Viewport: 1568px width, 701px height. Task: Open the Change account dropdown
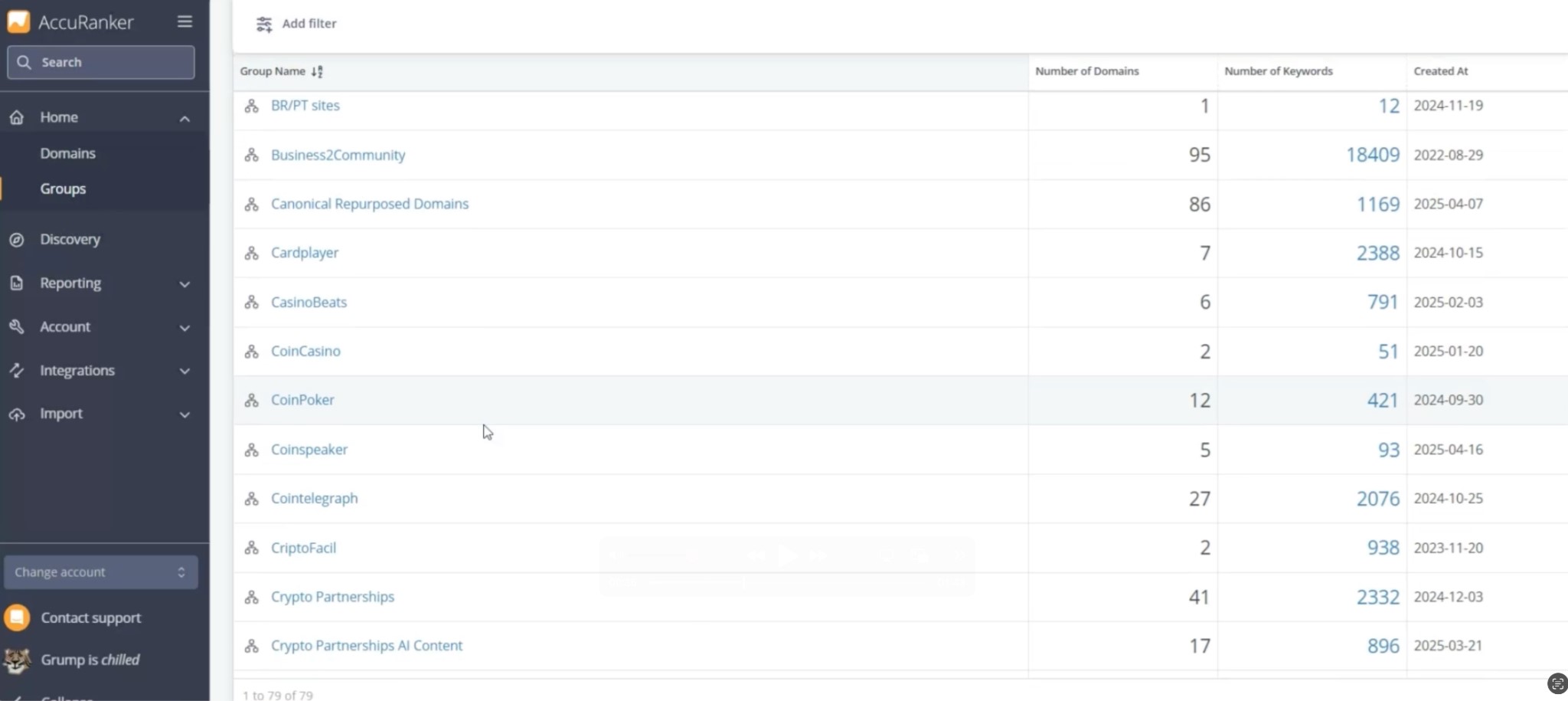point(100,572)
